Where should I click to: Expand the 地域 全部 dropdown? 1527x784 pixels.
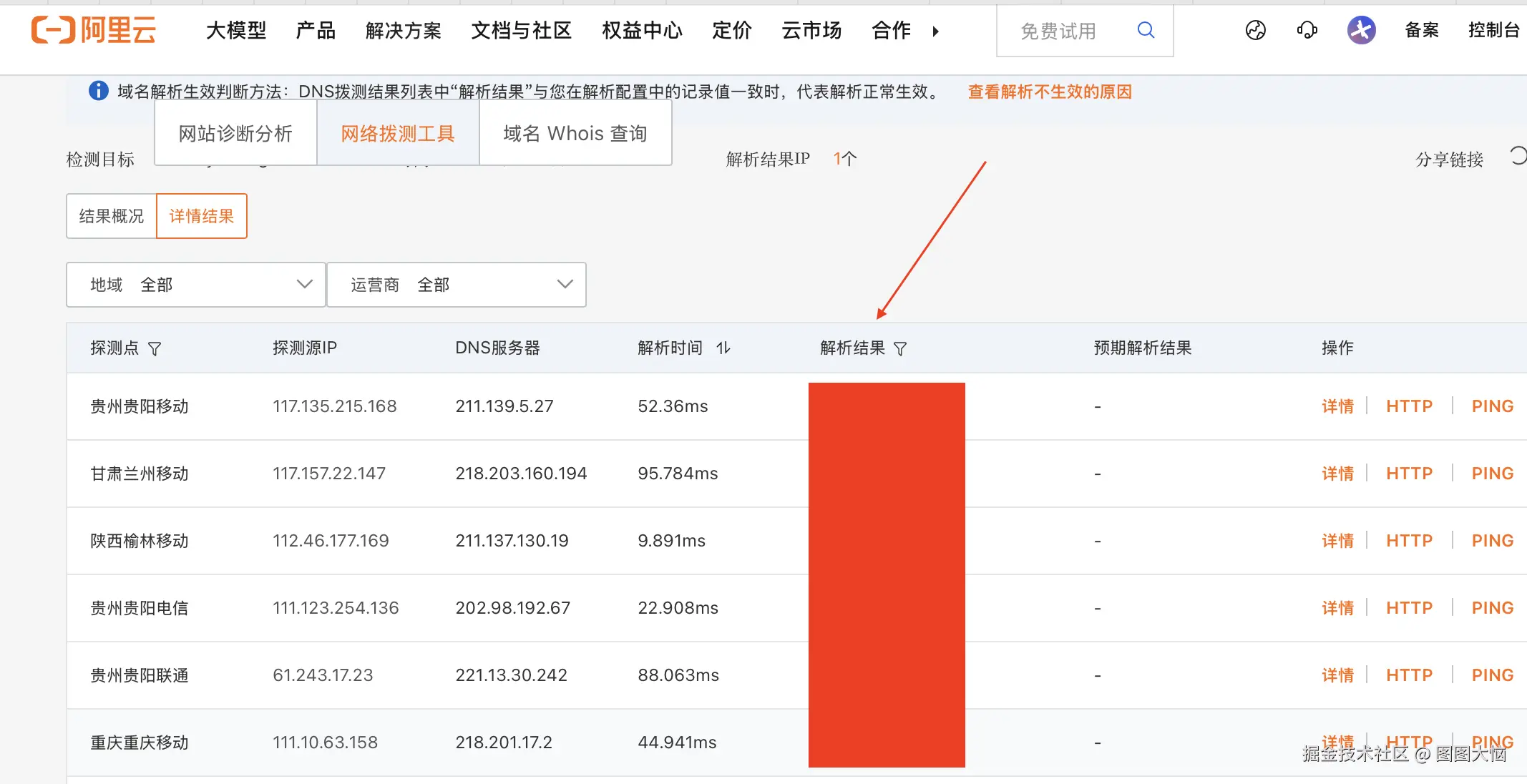(195, 285)
